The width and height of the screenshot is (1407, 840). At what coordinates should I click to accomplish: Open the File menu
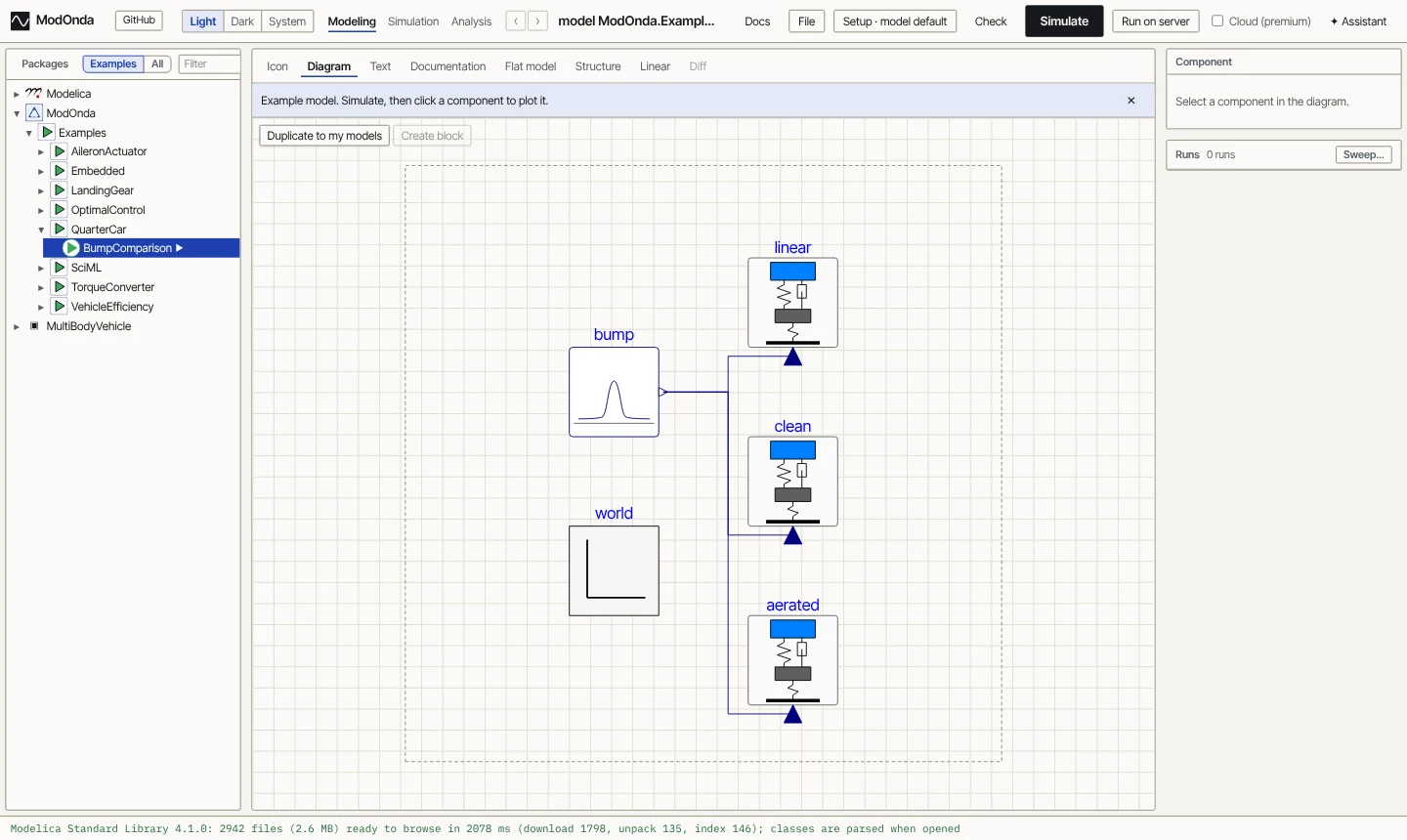pos(806,21)
